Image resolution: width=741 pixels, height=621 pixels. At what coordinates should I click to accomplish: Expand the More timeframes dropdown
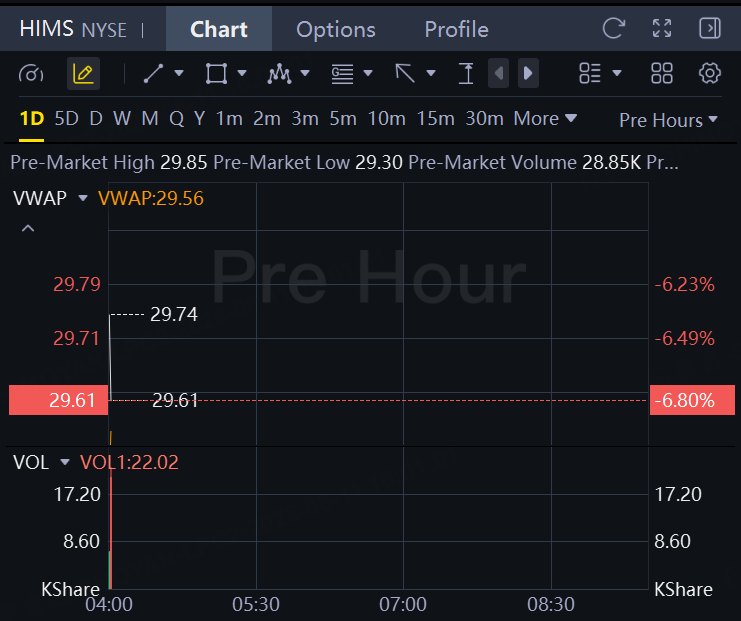click(545, 119)
